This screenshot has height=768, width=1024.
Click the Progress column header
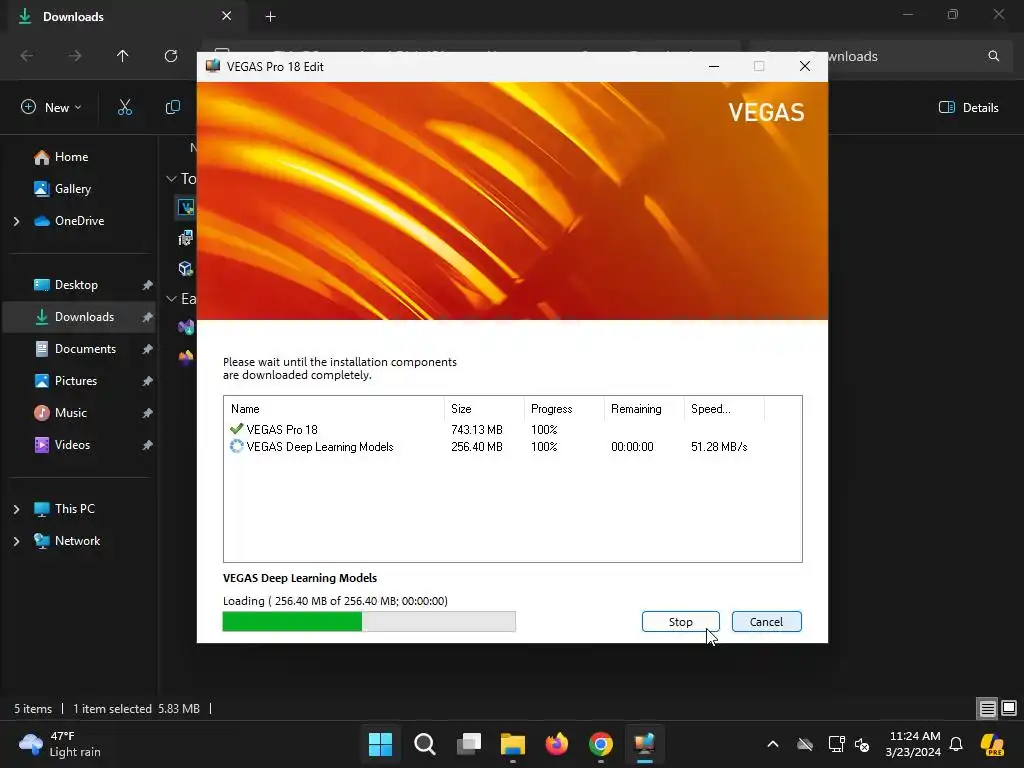coord(564,409)
